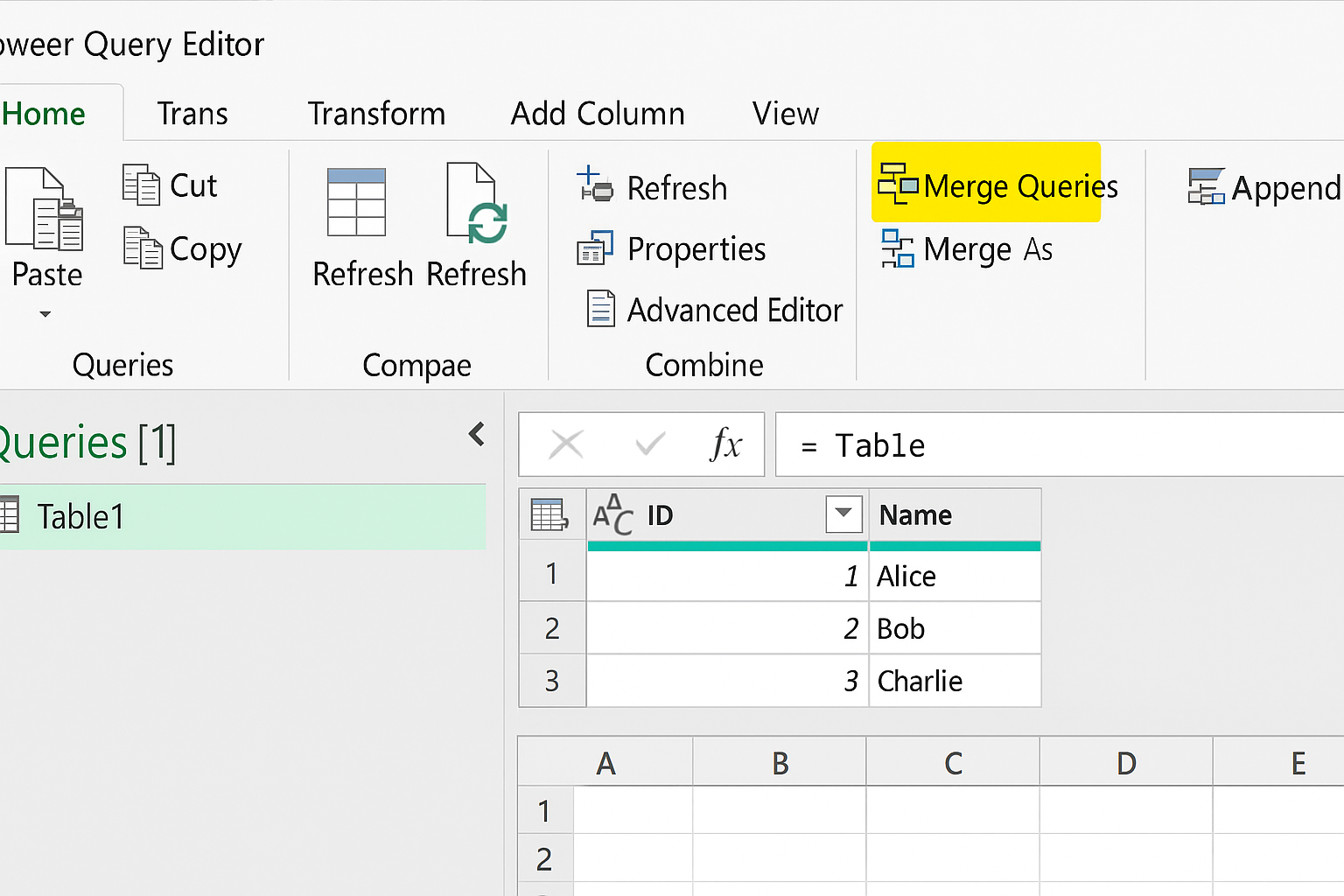1344x896 pixels.
Task: Select the ID column header
Action: click(x=727, y=515)
